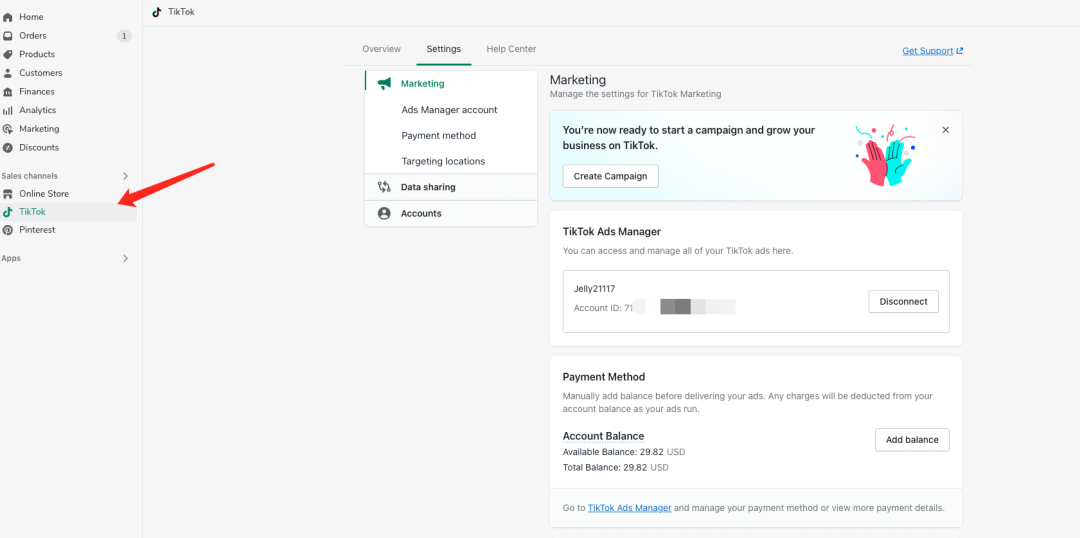Screen dimensions: 1080x538
Task: Click the Pinterest channel icon
Action: (8, 230)
